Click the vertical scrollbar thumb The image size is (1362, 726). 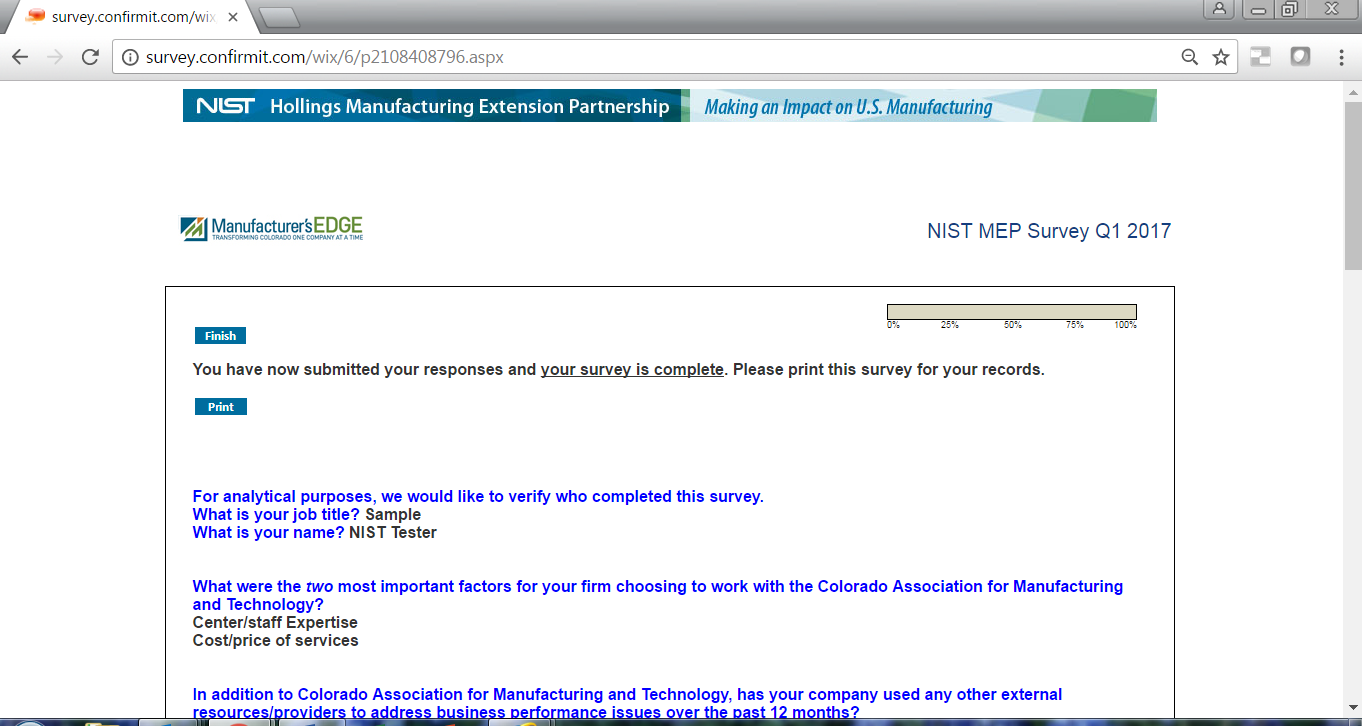(1353, 185)
